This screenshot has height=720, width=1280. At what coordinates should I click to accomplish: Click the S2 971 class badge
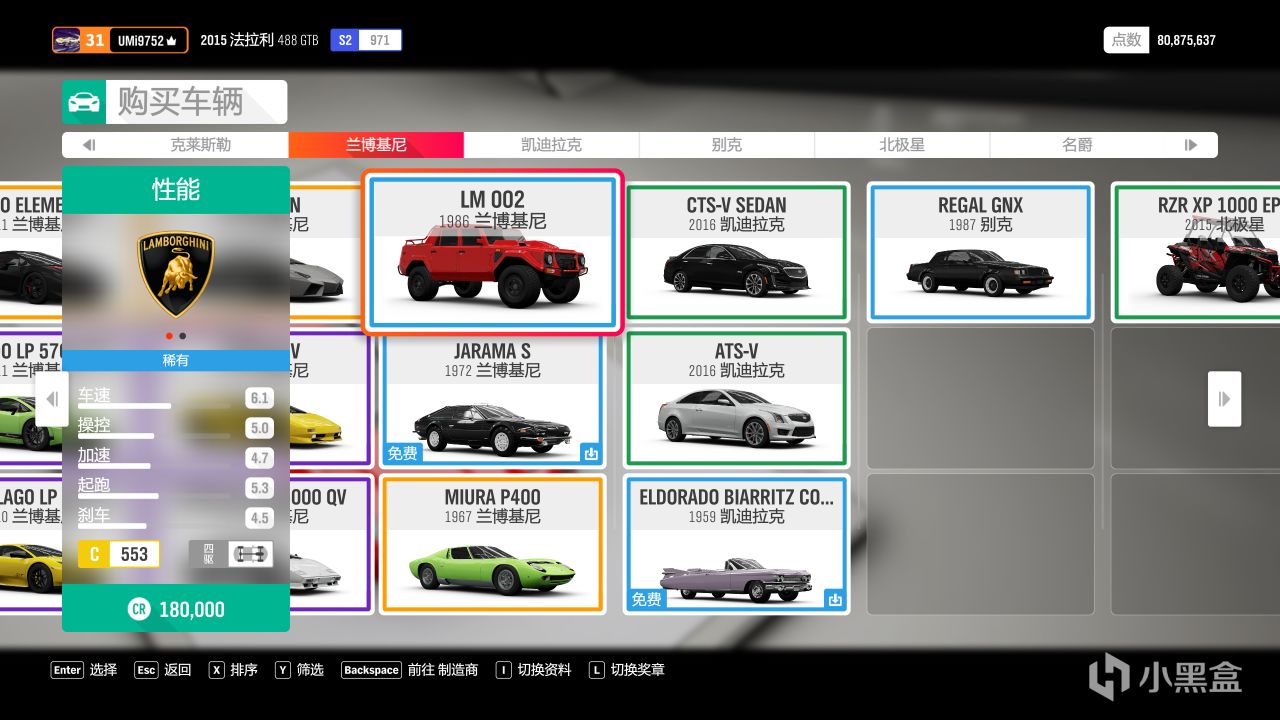tap(366, 40)
